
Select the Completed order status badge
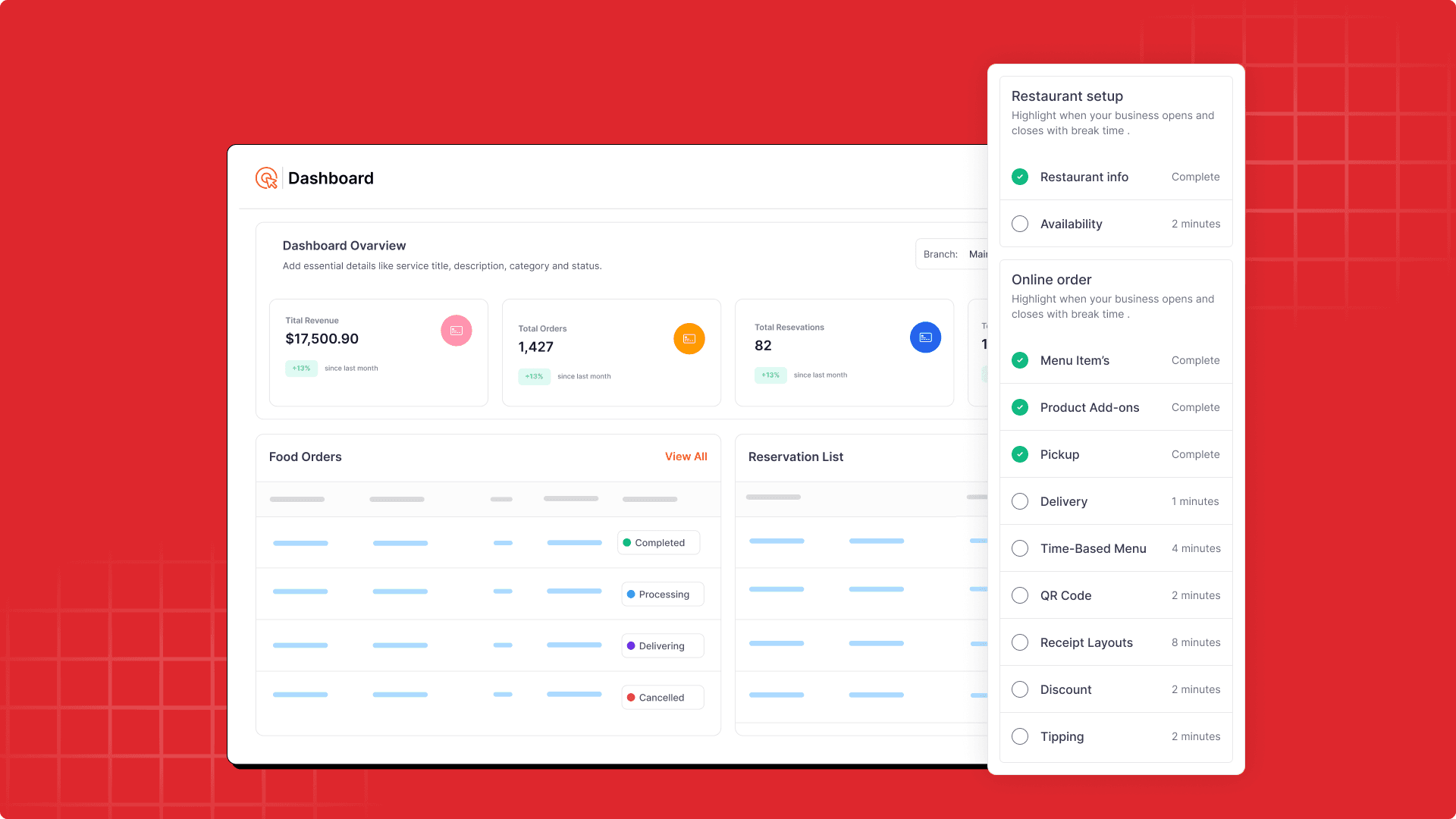pyautogui.click(x=658, y=543)
